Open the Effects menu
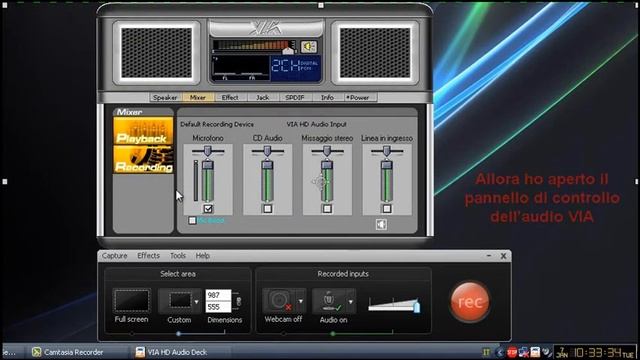The width and height of the screenshot is (640, 360). pos(149,256)
